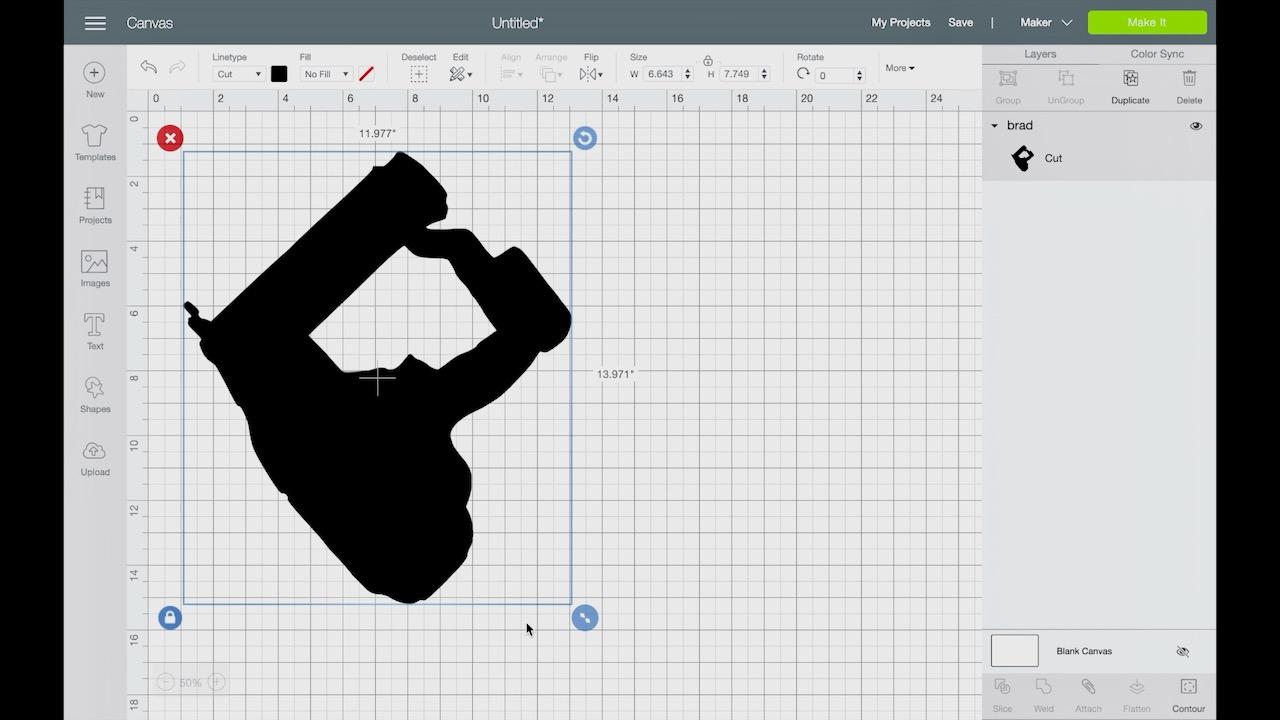Open the Maker machine selector

pos(1045,22)
